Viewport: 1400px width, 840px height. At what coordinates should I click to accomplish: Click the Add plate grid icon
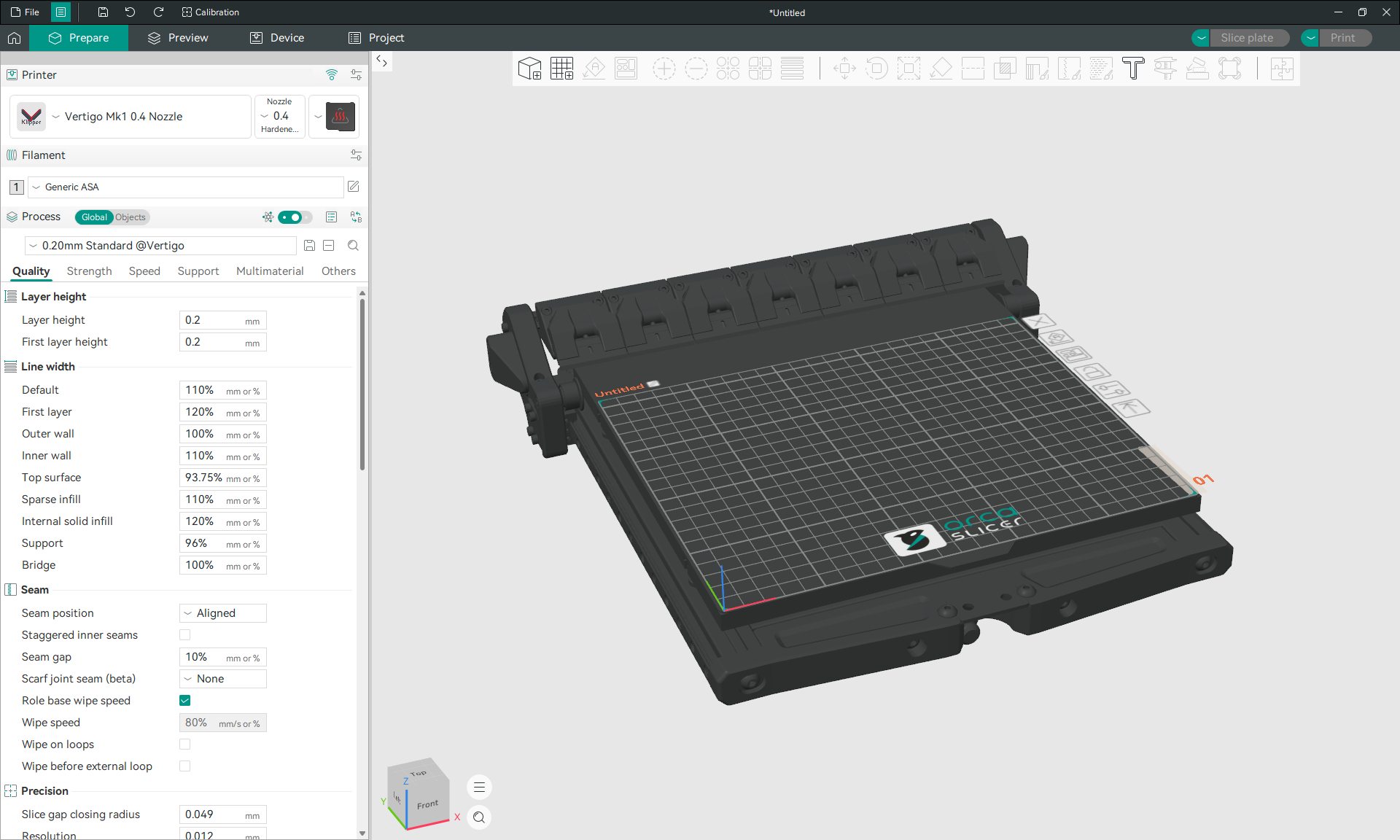click(561, 69)
